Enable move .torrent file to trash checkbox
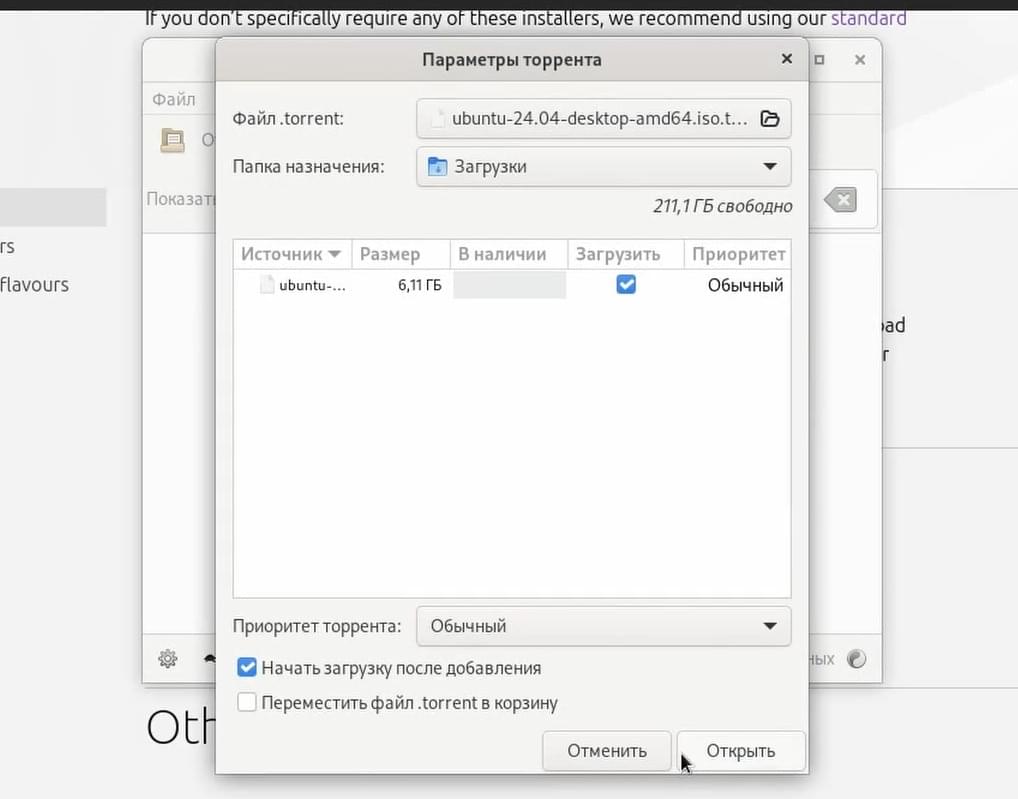The height and width of the screenshot is (799, 1018). pos(247,702)
